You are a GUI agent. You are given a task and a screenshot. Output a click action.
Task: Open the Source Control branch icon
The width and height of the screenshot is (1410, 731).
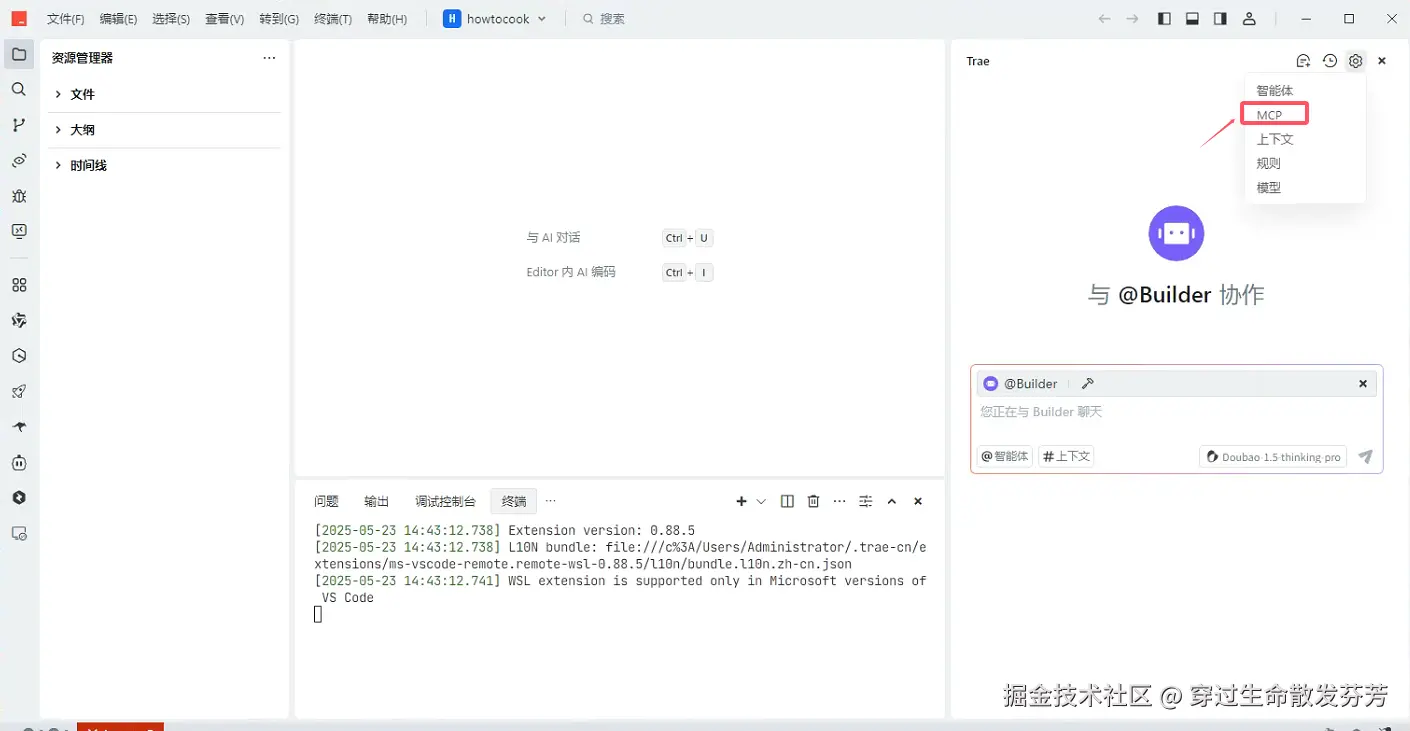coord(19,125)
